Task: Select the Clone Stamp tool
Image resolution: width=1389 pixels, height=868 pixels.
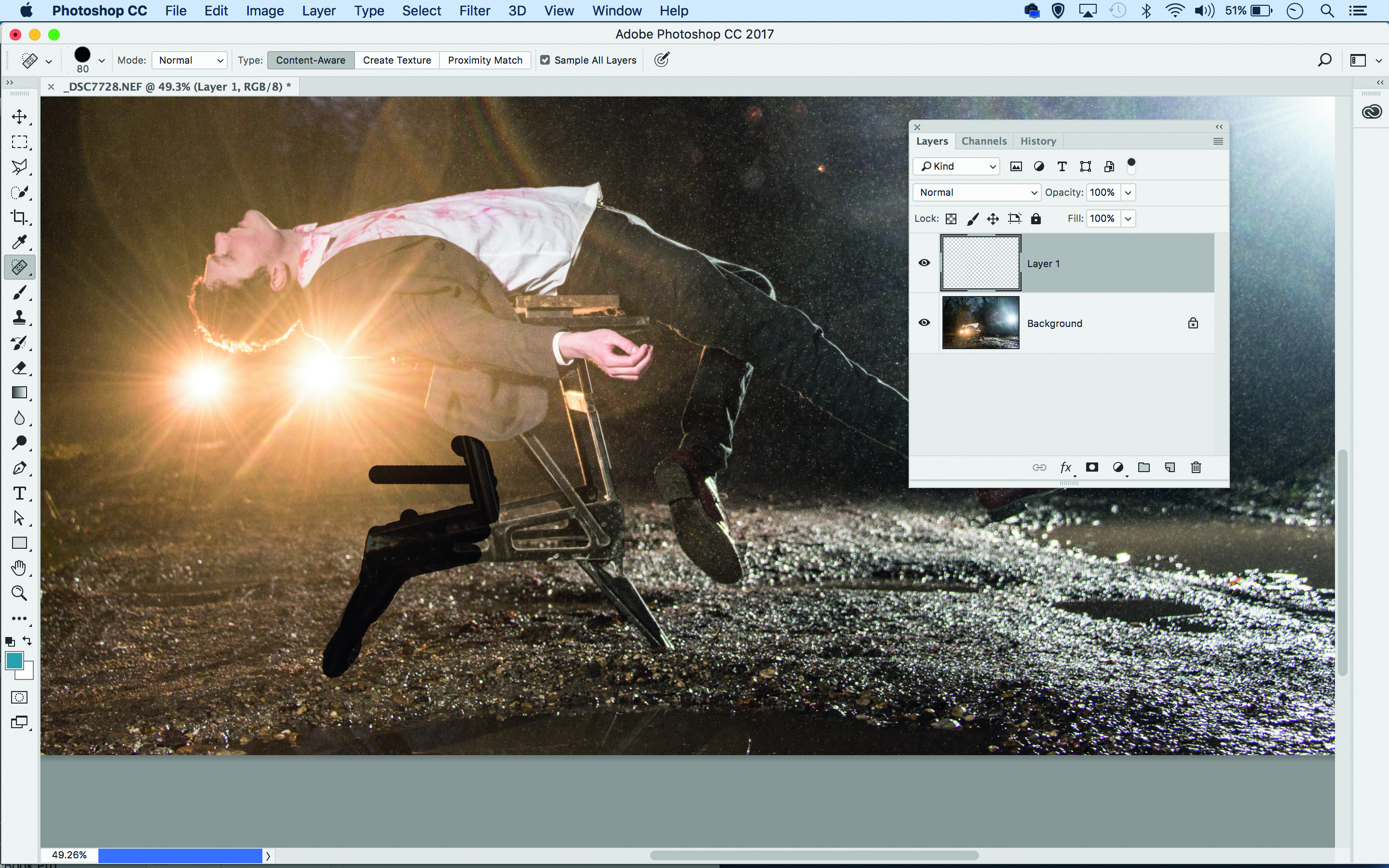Action: click(x=19, y=317)
